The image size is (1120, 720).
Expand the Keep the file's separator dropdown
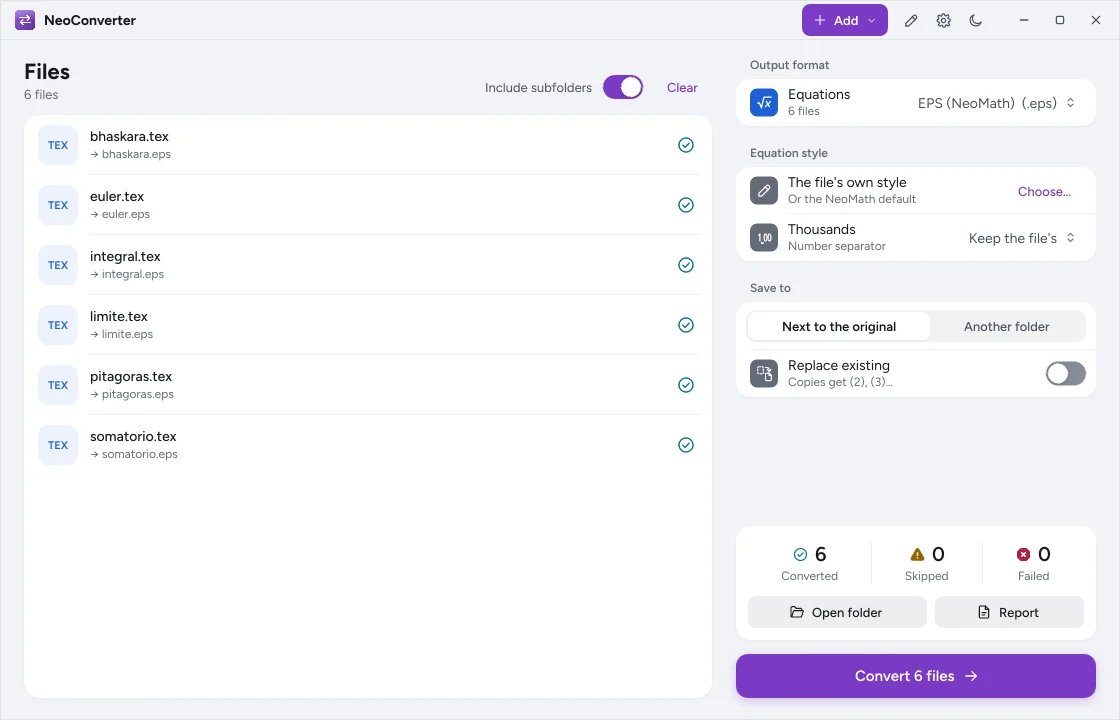tap(1021, 238)
